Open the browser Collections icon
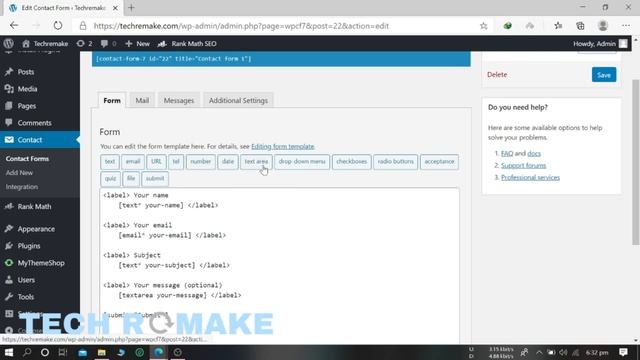Screen dimensions: 640x360 point(580,26)
